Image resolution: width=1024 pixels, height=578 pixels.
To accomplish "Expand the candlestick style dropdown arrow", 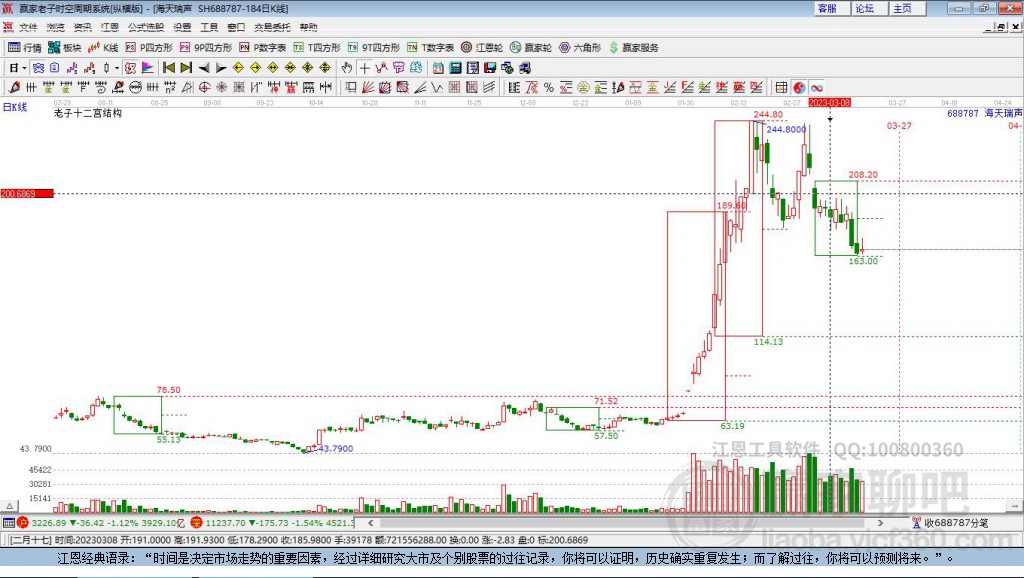I will click(117, 67).
